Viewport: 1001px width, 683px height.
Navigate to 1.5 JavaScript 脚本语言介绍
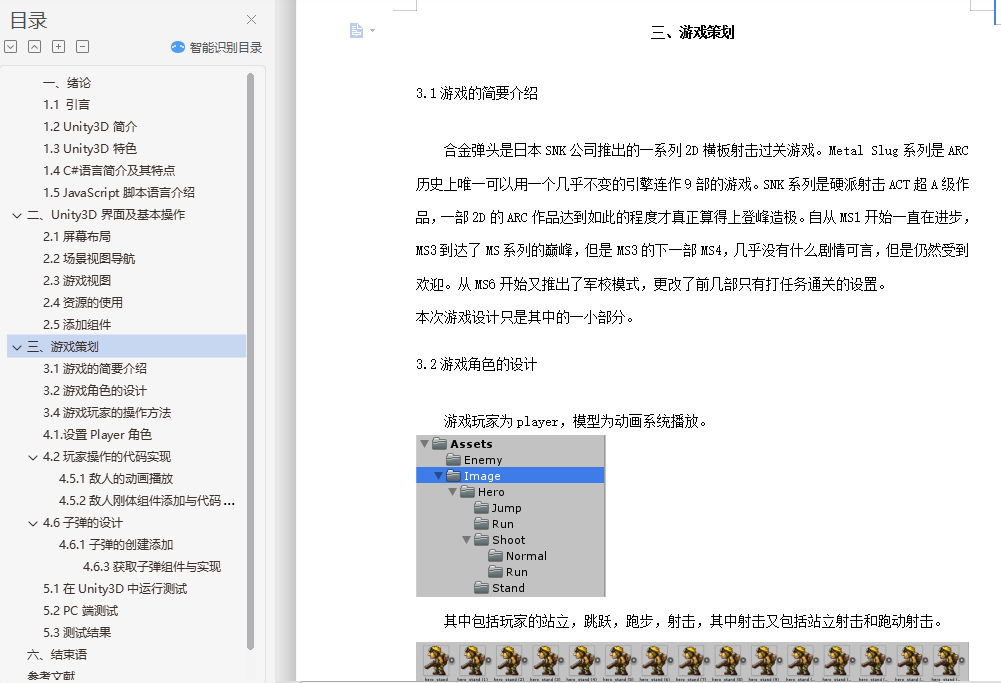tap(119, 193)
